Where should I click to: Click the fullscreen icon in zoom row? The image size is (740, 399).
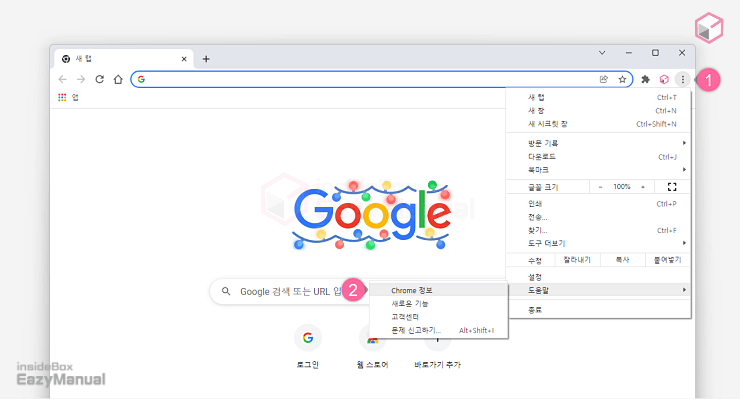point(672,187)
